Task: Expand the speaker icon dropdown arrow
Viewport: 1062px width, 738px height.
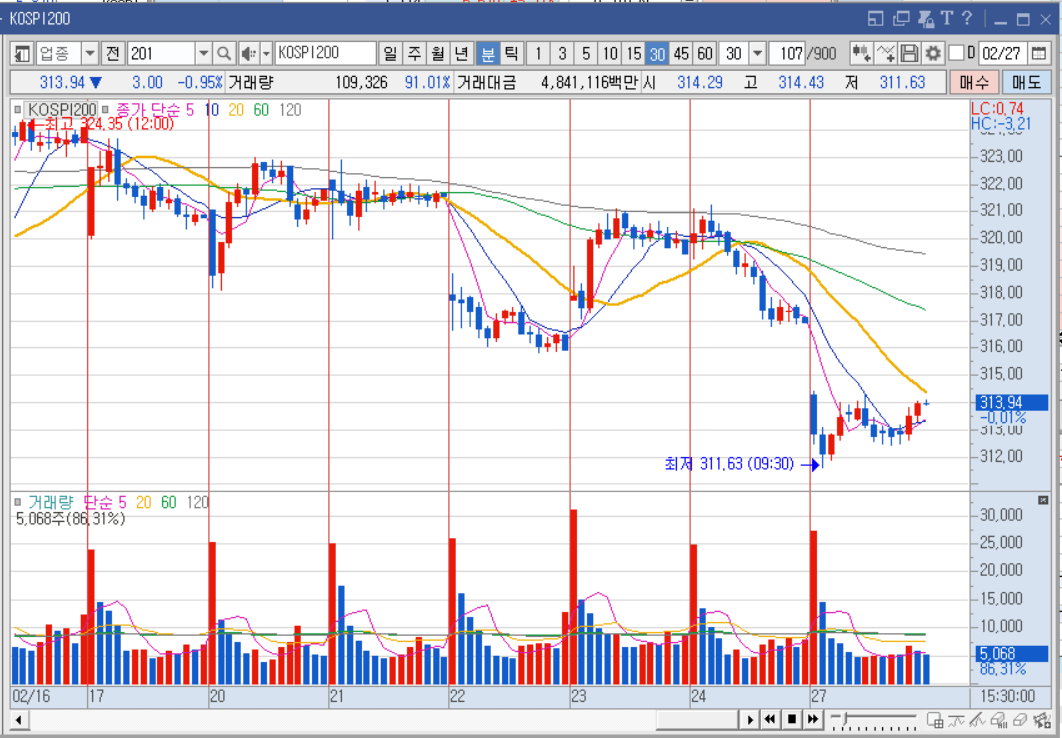Action: [x=266, y=53]
